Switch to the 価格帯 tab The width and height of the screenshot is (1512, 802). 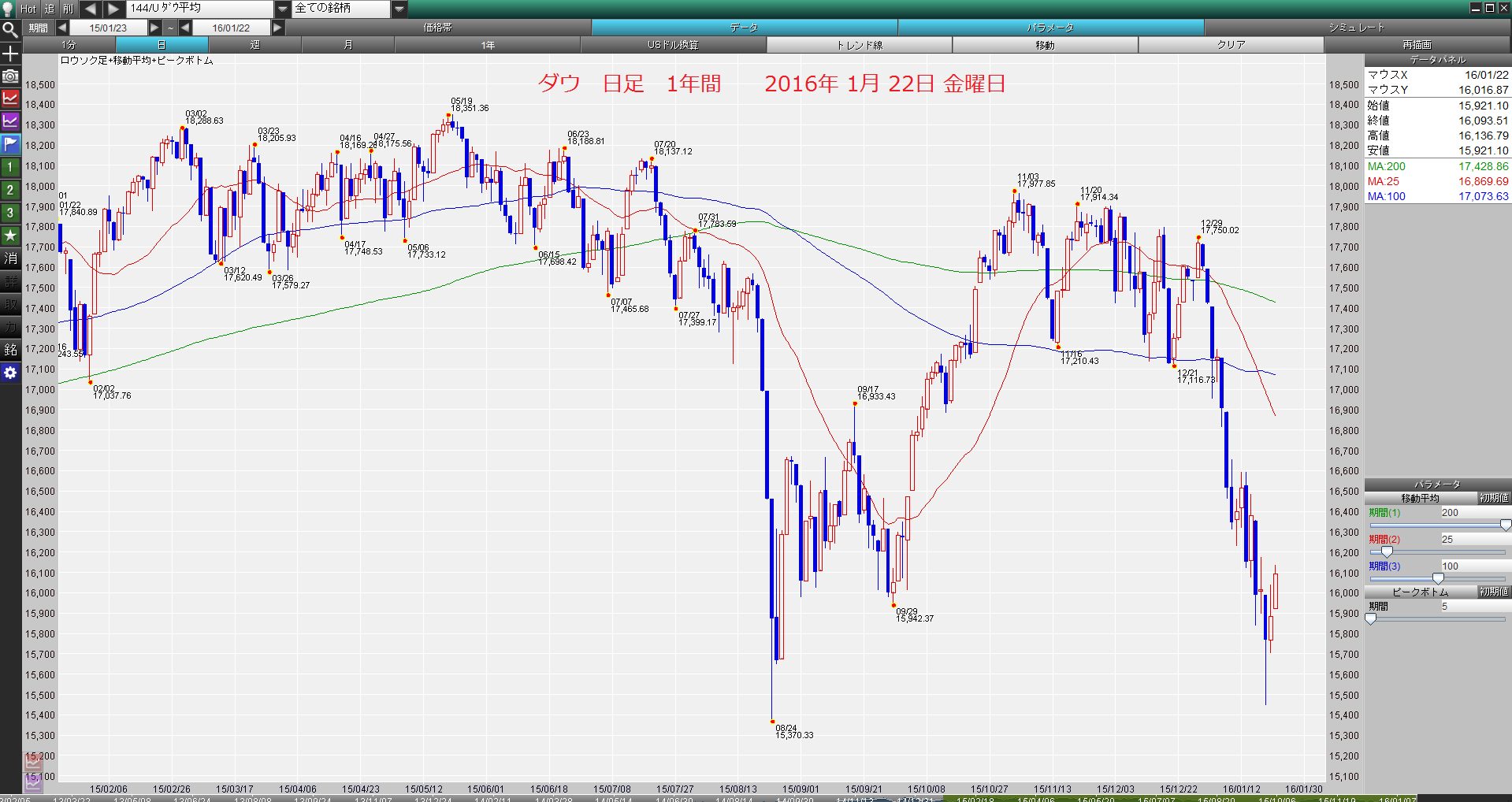pyautogui.click(x=438, y=28)
